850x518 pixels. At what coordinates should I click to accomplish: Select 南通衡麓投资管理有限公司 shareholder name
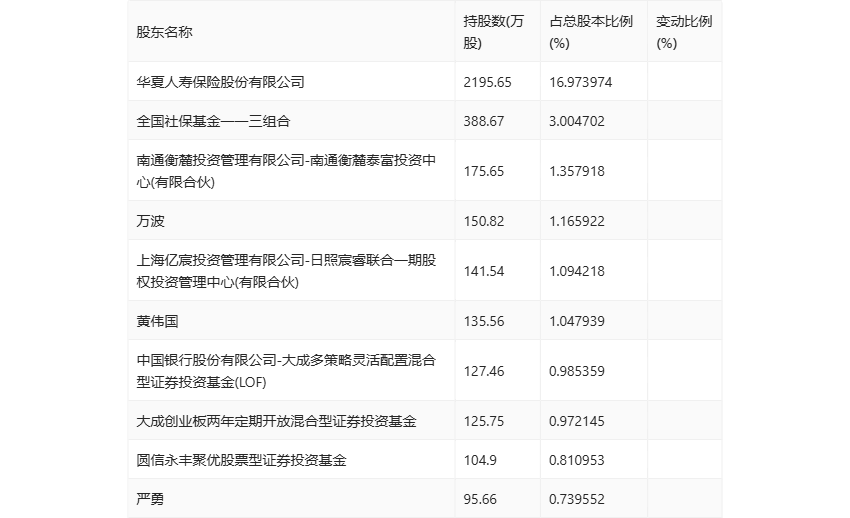[x=286, y=171]
